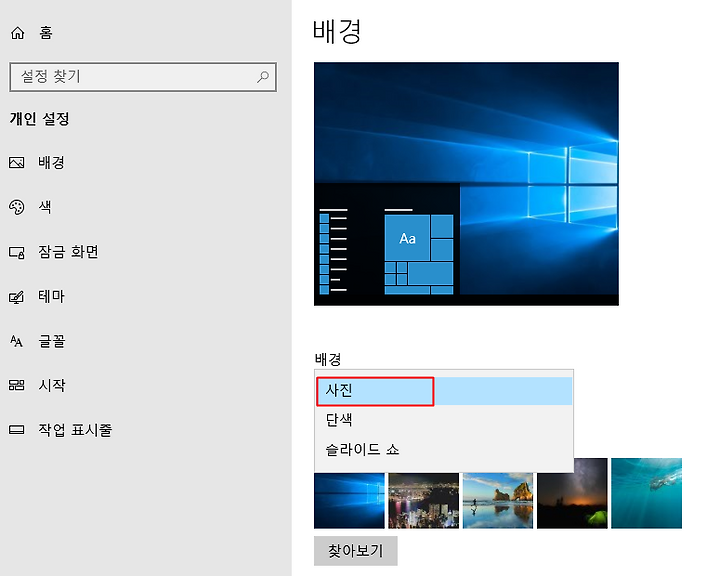Click the 색 palette icon
Screen dimensions: 720x576
[17, 207]
